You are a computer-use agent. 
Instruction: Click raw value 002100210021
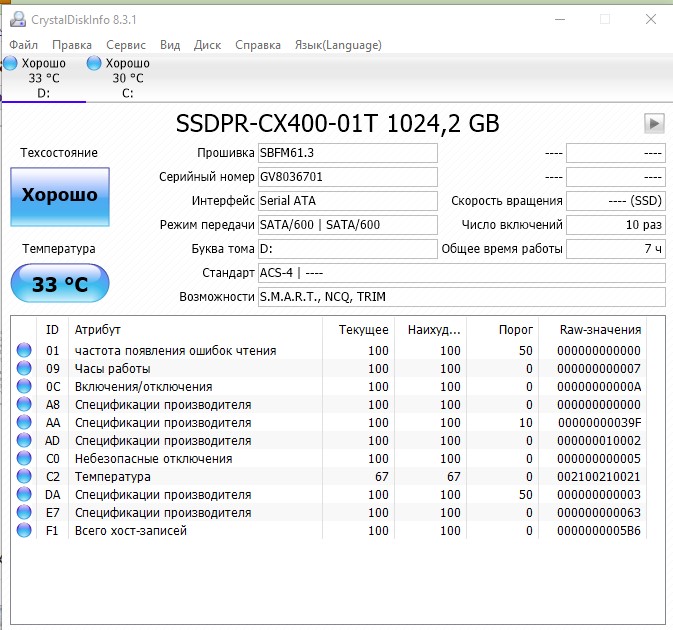[599, 477]
